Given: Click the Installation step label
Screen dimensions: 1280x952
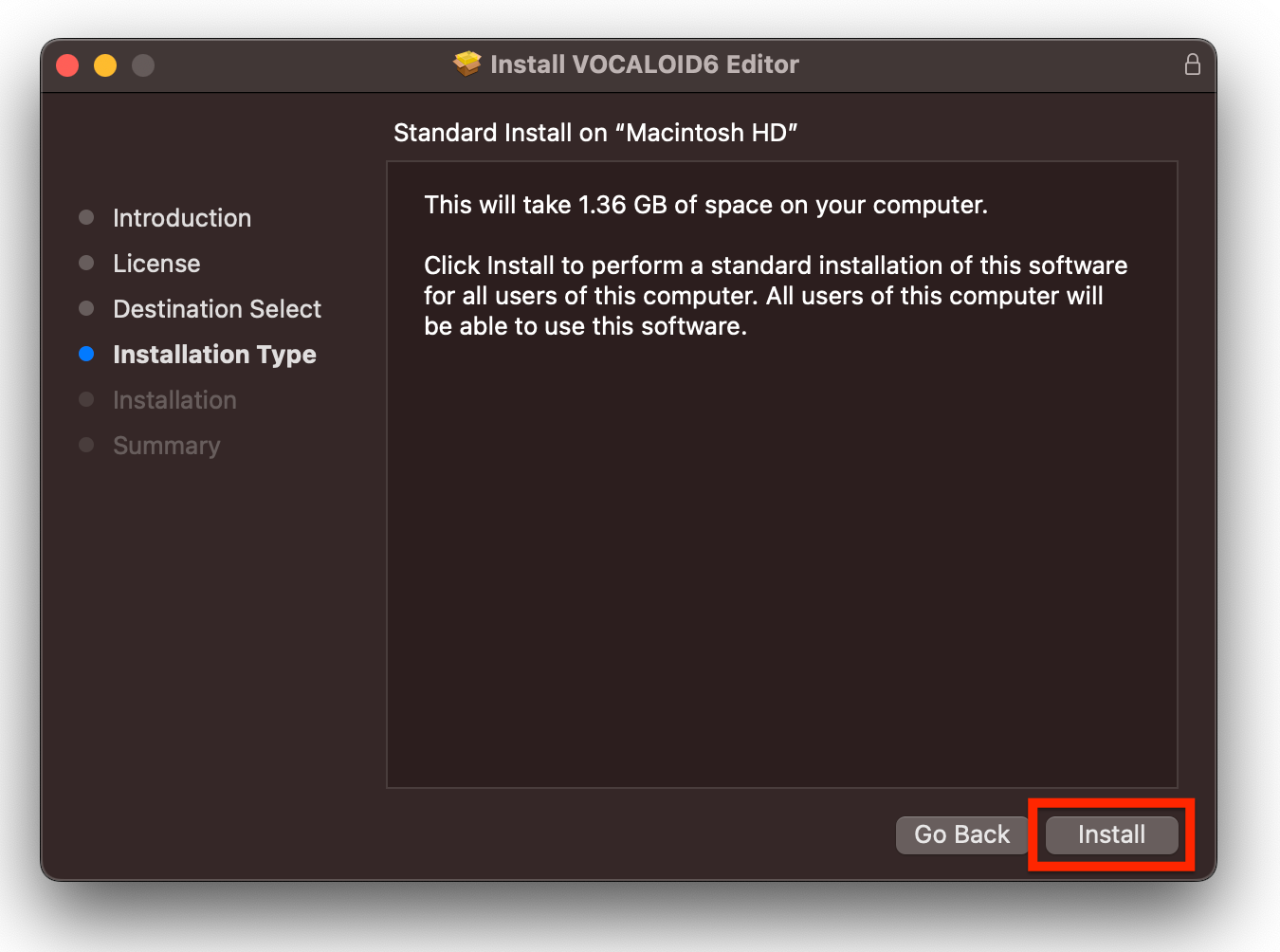Looking at the screenshot, I should [x=174, y=399].
